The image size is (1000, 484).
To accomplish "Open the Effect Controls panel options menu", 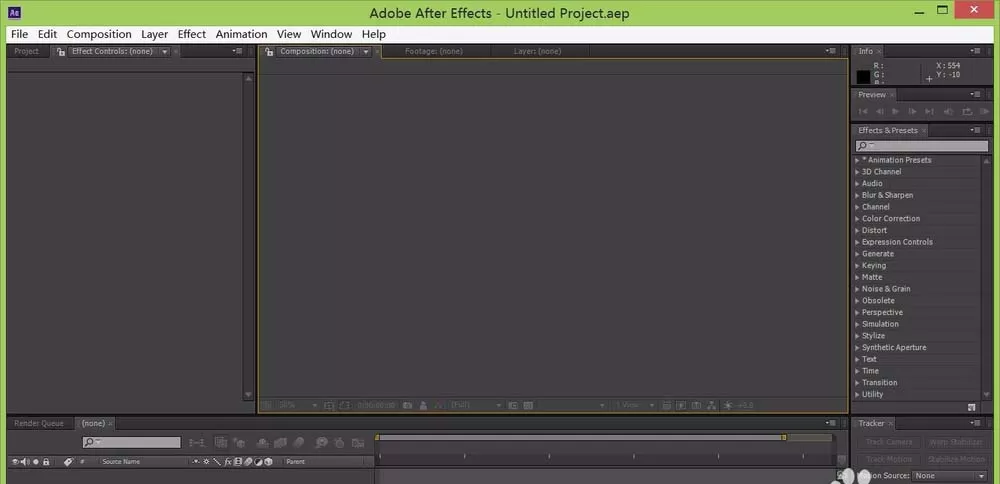I will tap(238, 51).
